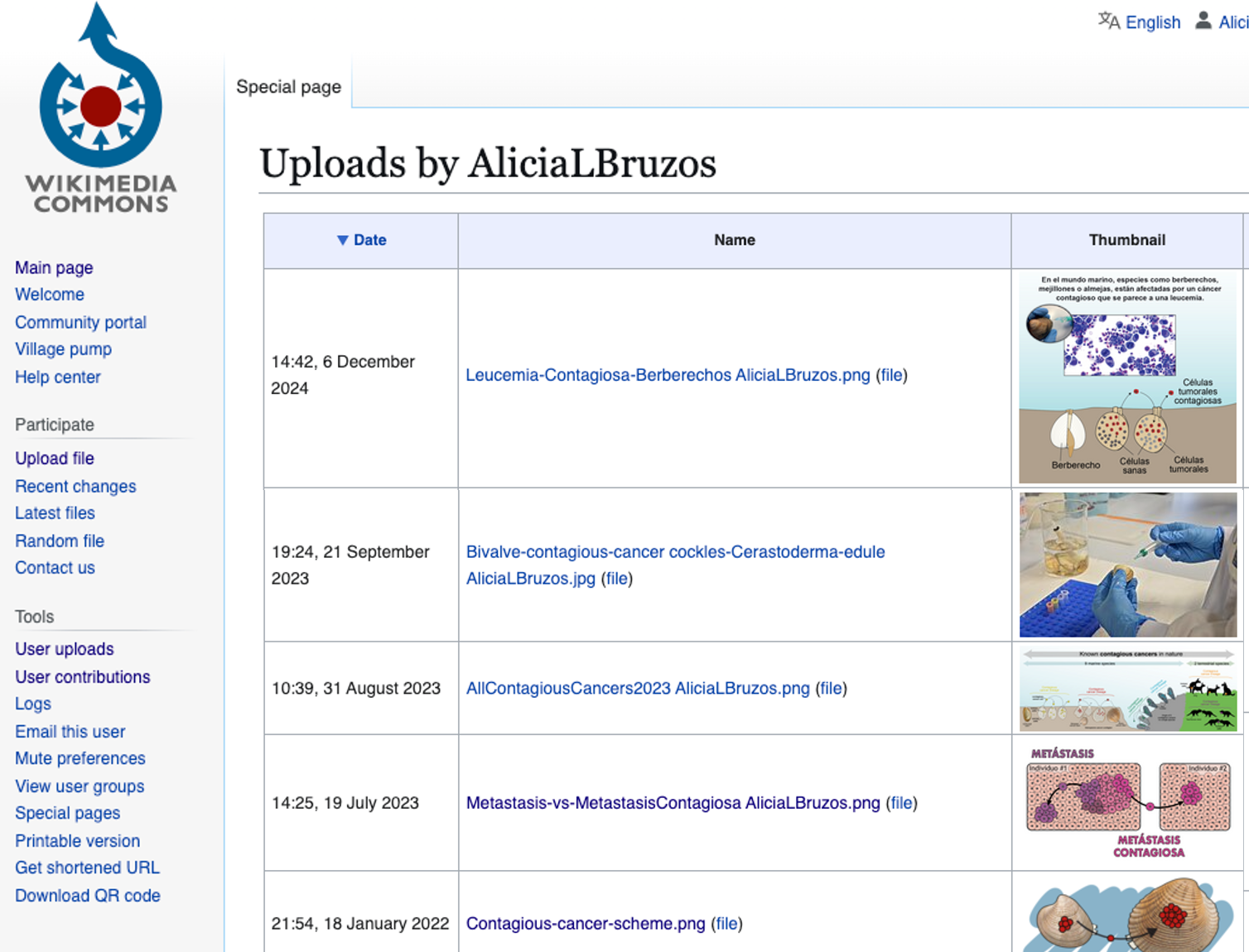
Task: Click the Participate sidebar section heading
Action: [x=55, y=425]
